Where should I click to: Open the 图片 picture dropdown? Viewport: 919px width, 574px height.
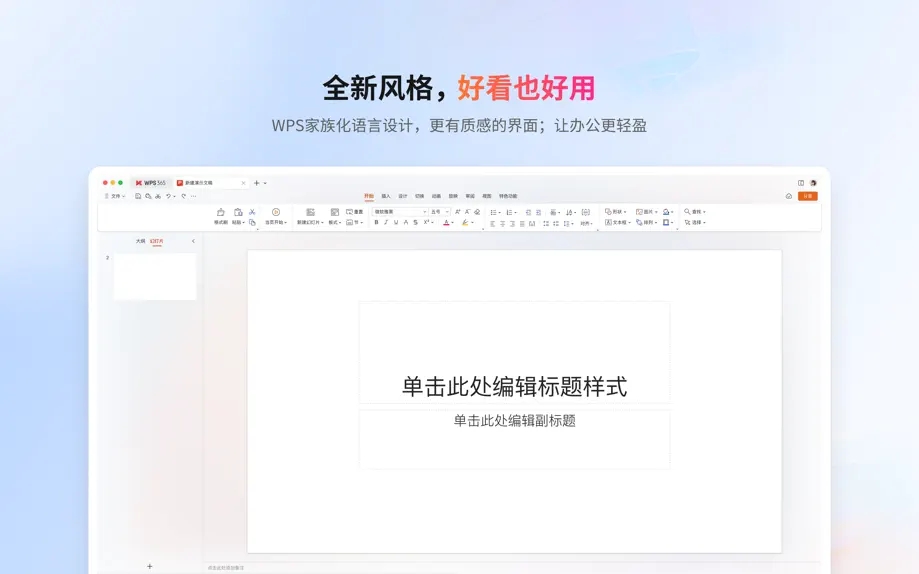click(x=646, y=212)
